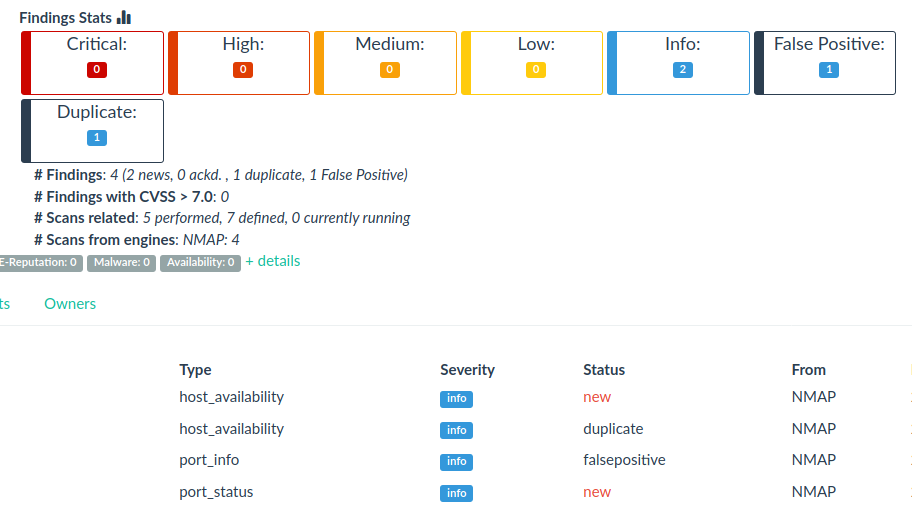
Task: Select host_availability finding with new status
Action: pos(231,397)
